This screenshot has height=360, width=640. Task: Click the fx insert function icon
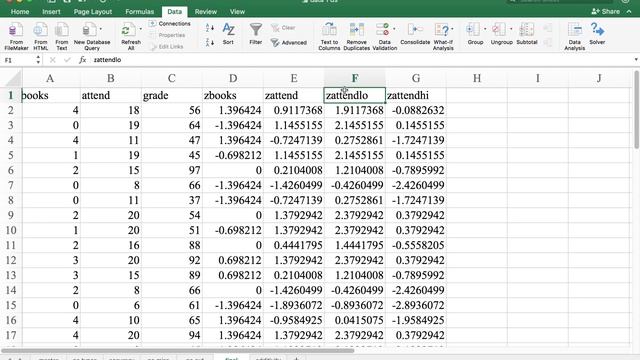coord(82,60)
